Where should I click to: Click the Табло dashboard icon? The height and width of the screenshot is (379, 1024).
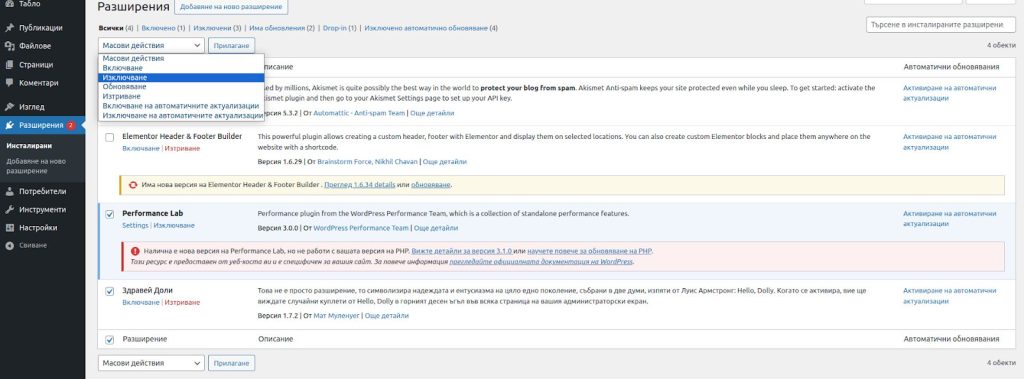[x=9, y=4]
